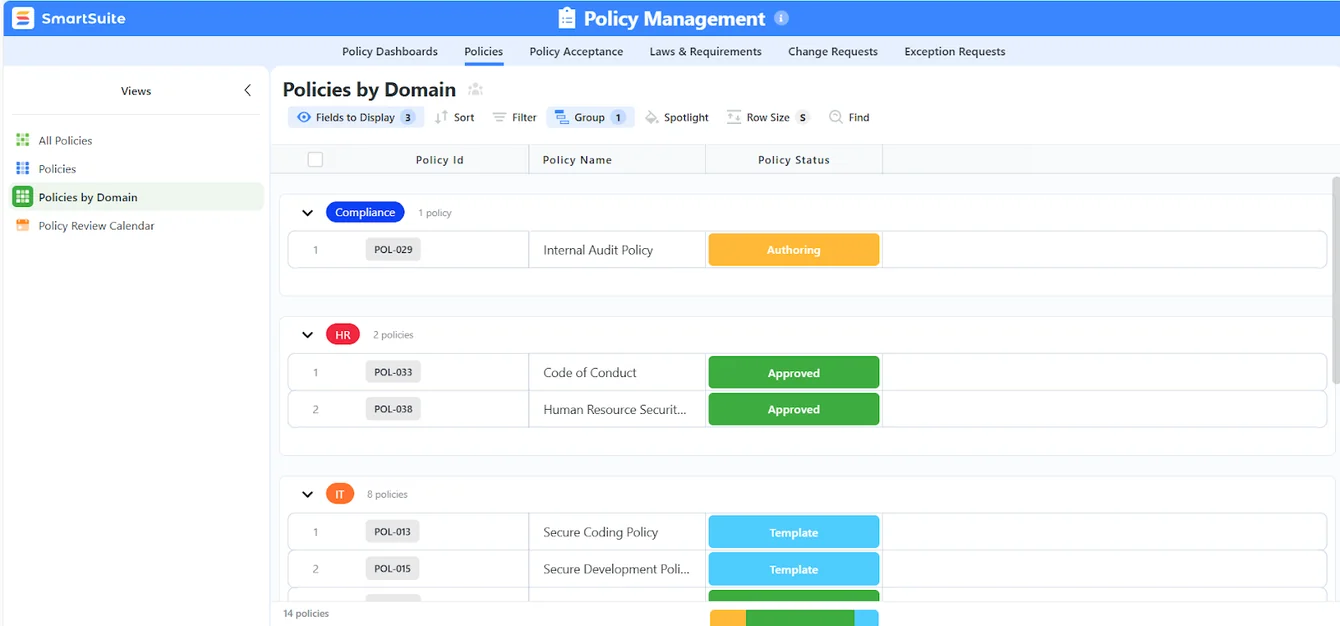Click the Spotlight button
1340x626 pixels.
pyautogui.click(x=677, y=117)
